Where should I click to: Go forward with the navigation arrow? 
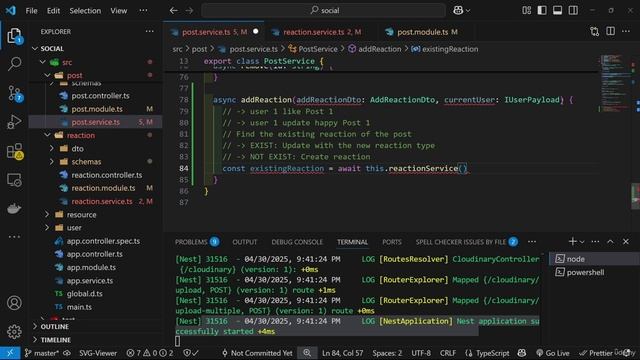click(189, 11)
